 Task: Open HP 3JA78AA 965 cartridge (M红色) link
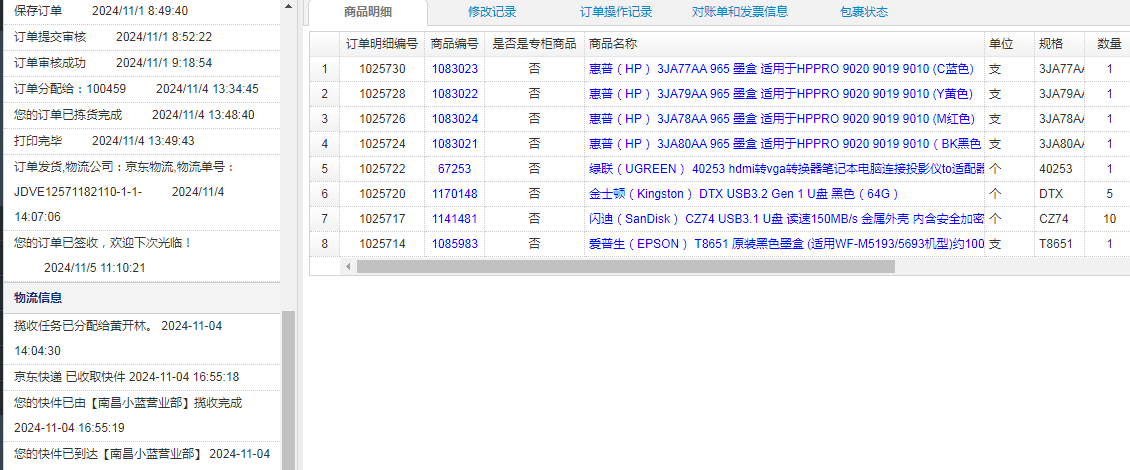coord(781,119)
